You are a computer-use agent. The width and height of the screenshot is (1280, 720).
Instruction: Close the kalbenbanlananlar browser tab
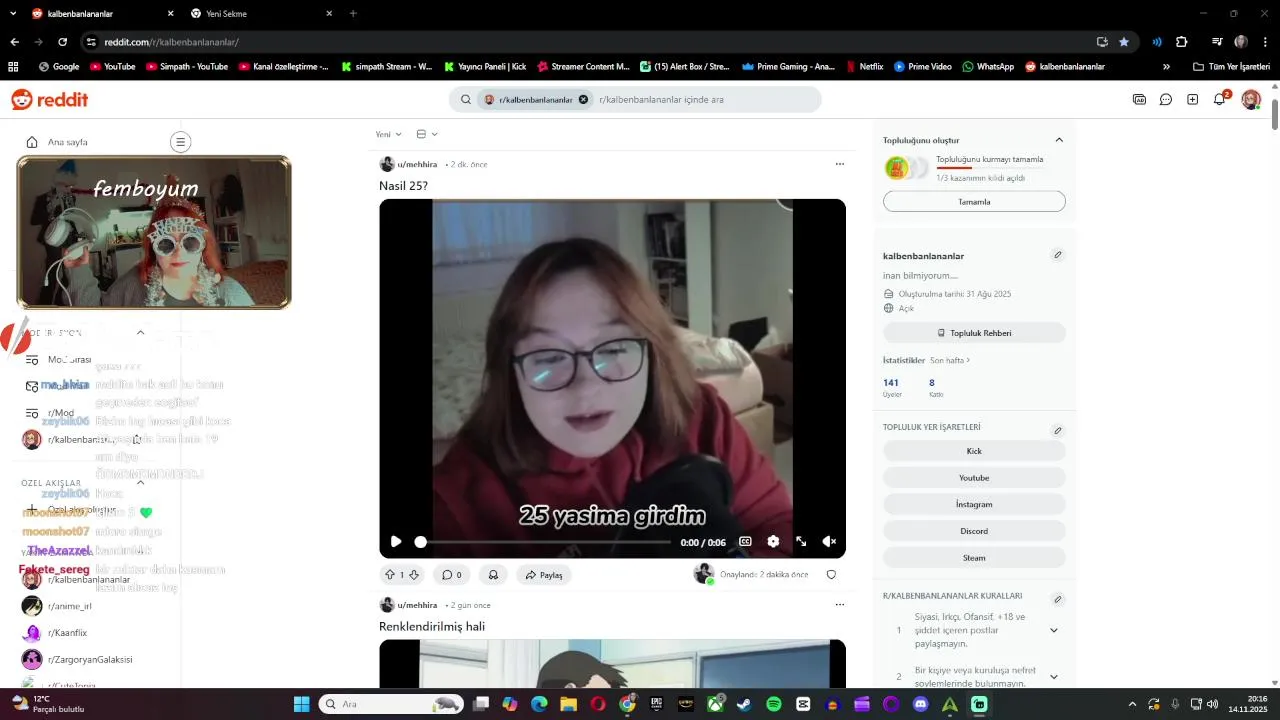170,14
